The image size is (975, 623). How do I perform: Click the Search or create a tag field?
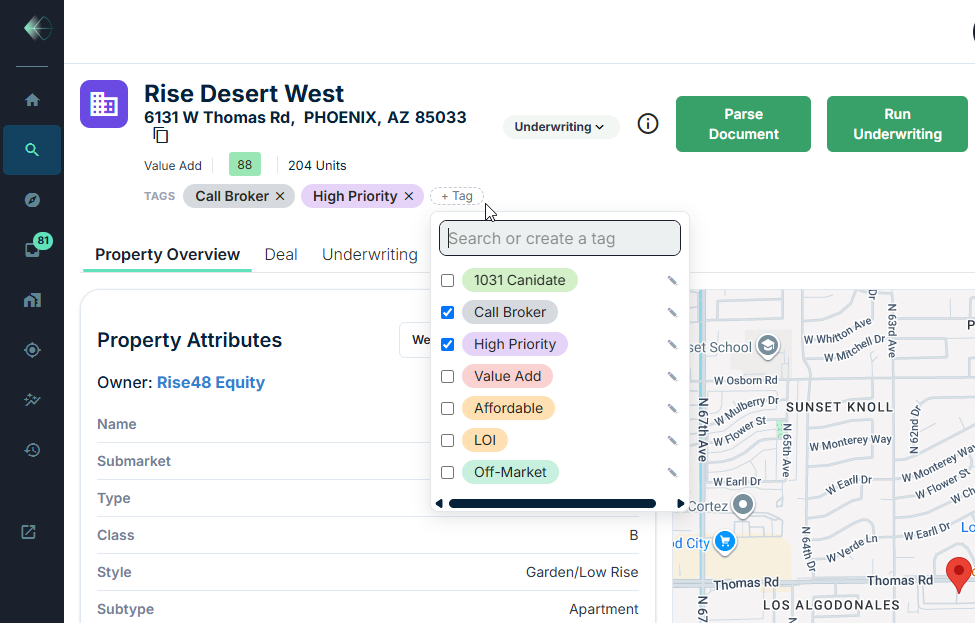[560, 238]
